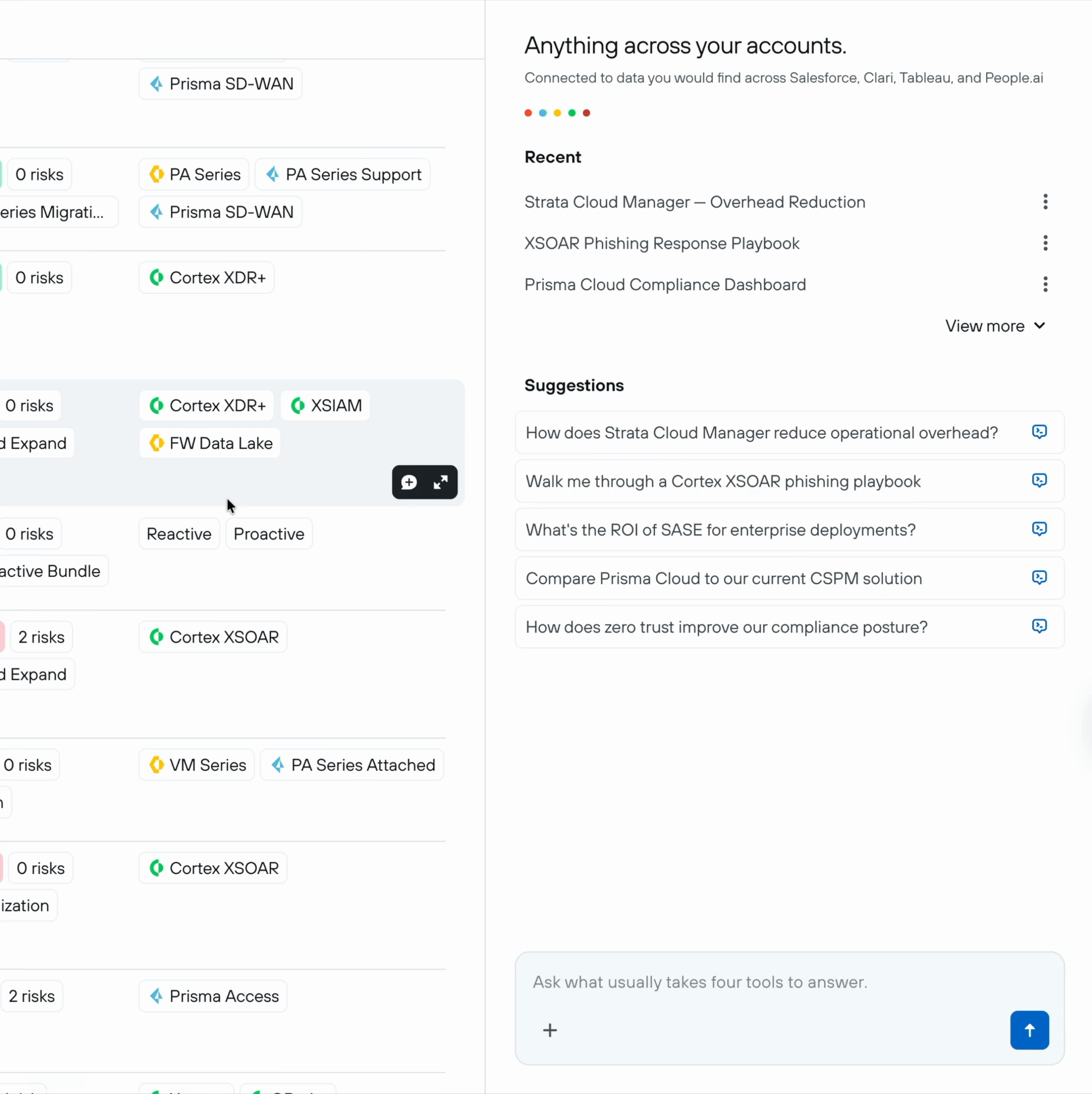Focus the Ask what usually takes four tools field
1092x1094 pixels.
[x=789, y=982]
